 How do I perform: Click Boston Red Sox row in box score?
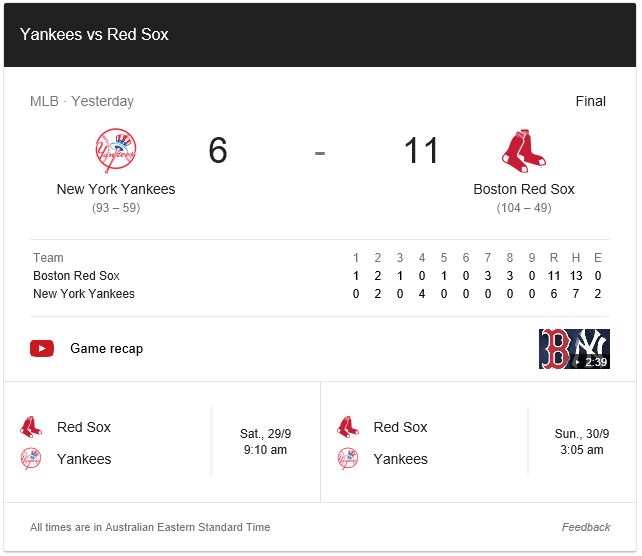(x=319, y=276)
